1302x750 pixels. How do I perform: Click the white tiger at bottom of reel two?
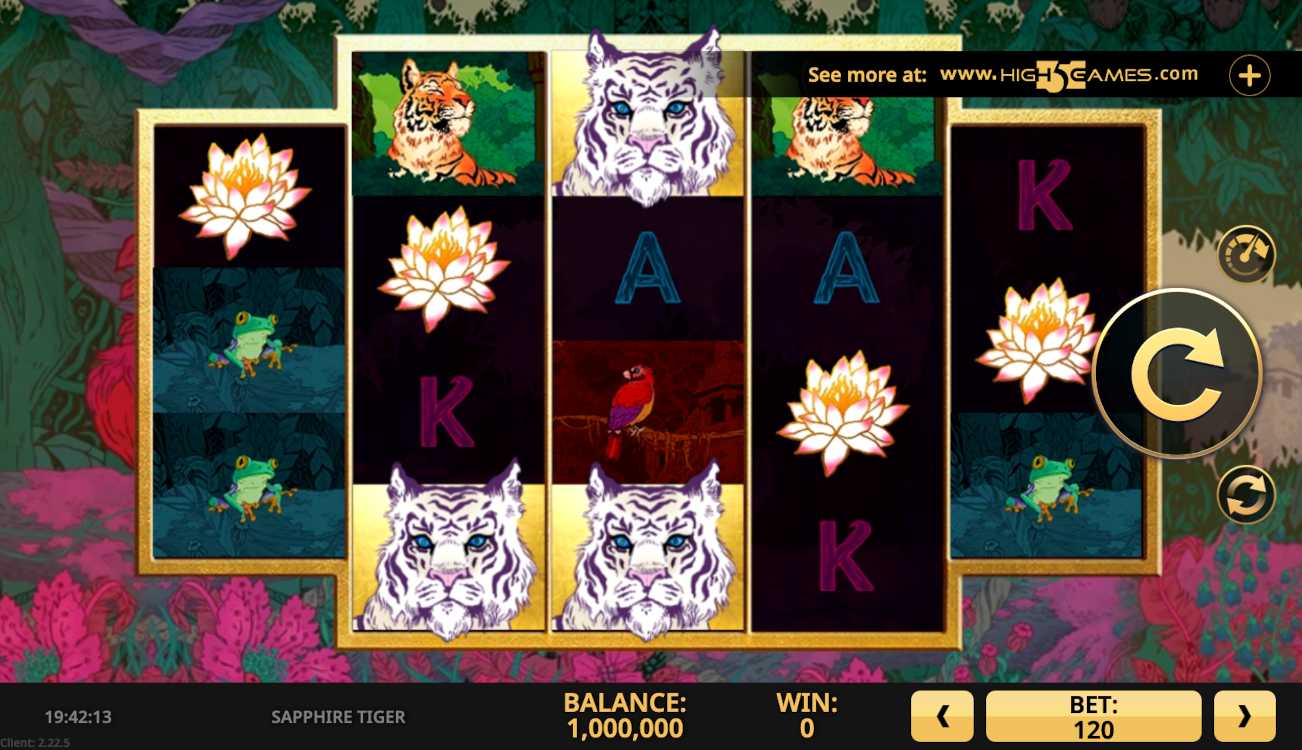[449, 550]
